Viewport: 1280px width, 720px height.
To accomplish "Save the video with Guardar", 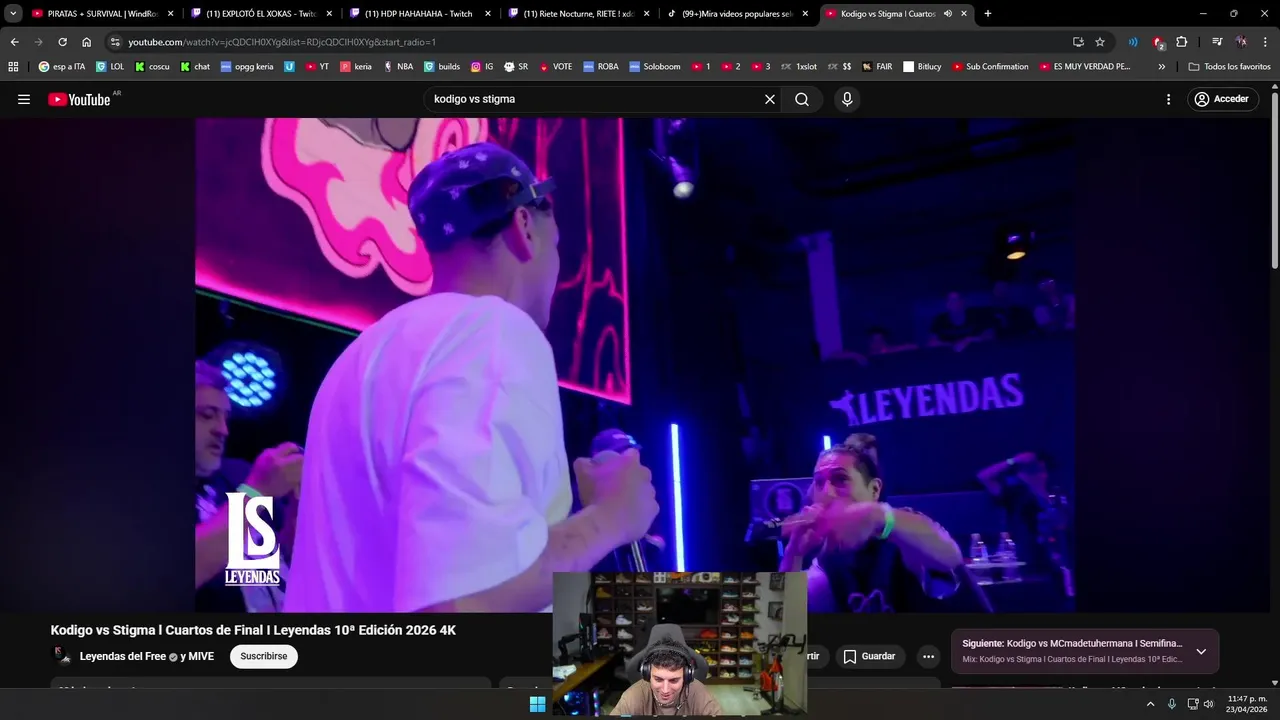I will point(869,656).
